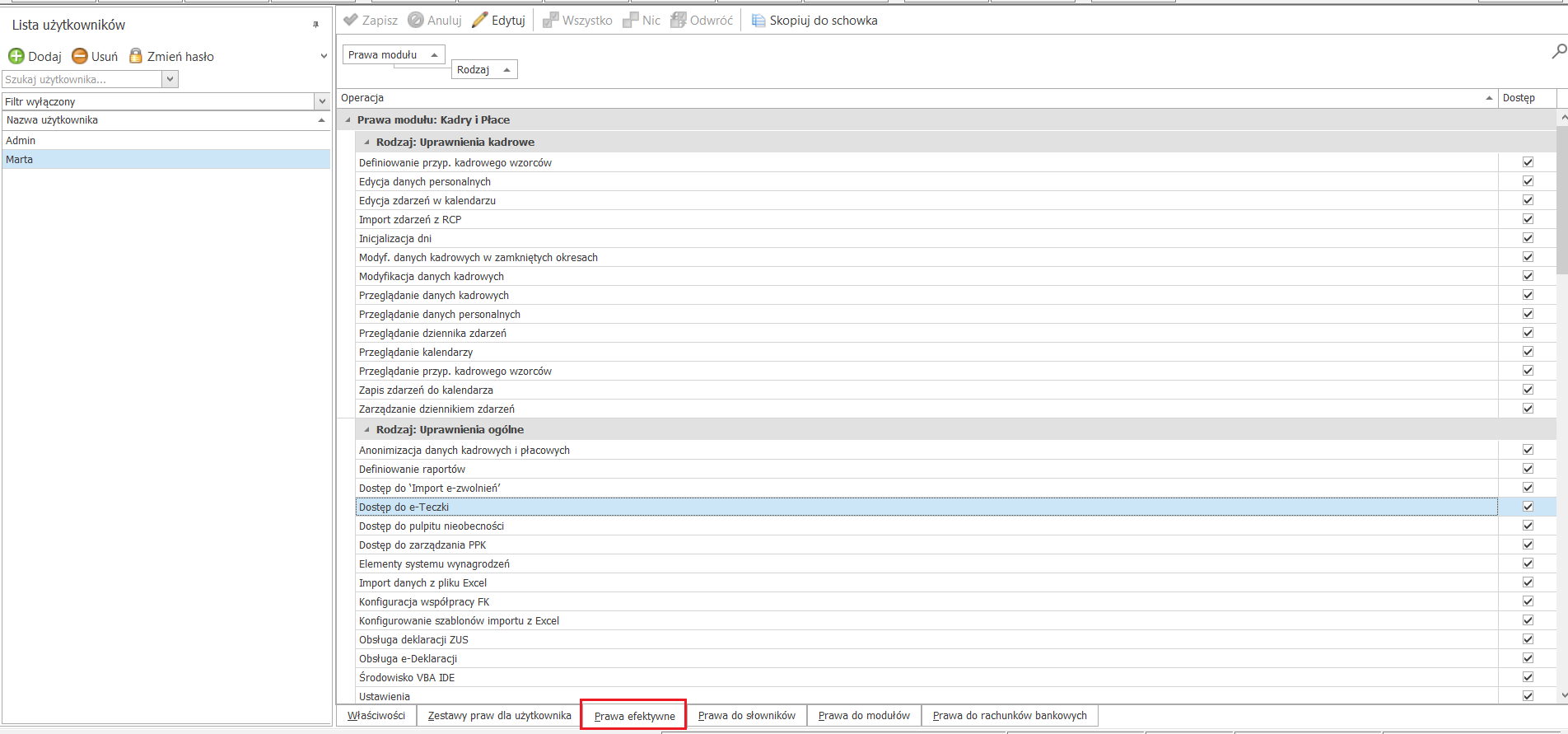The height and width of the screenshot is (734, 1568).
Task: Click the green Dodaj user icon
Action: point(16,56)
